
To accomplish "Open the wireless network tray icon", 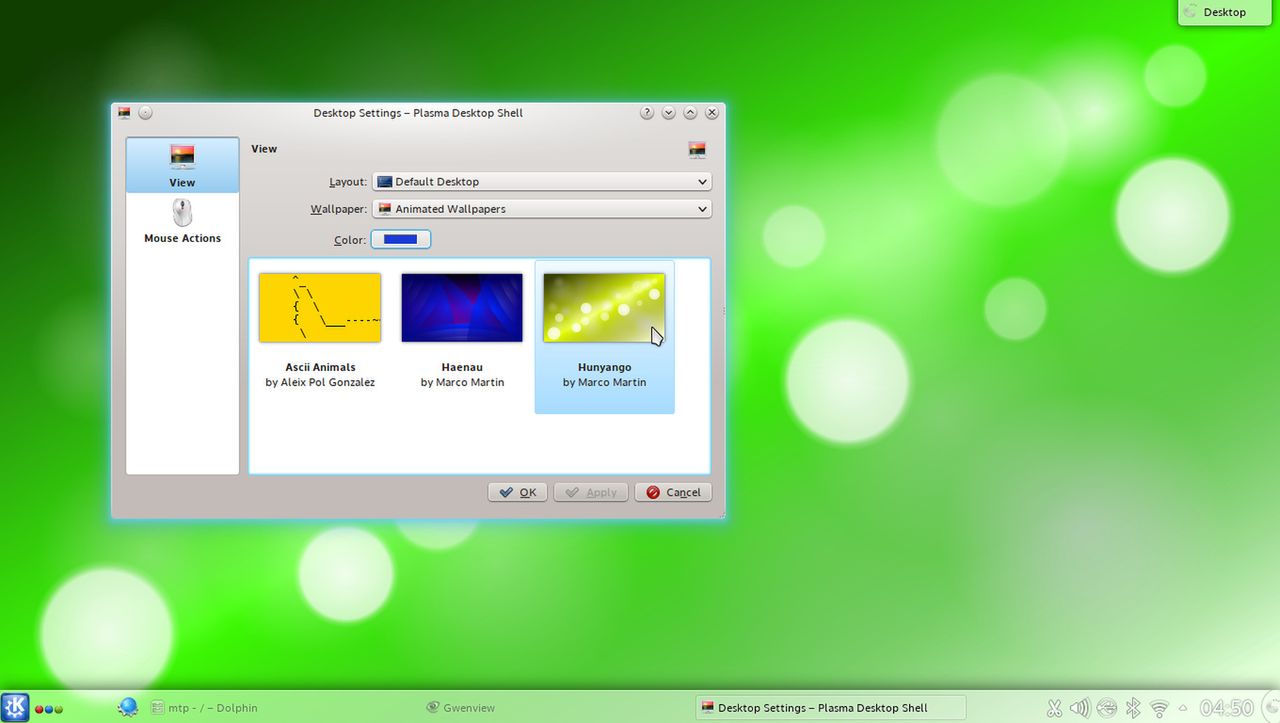I will [1159, 708].
